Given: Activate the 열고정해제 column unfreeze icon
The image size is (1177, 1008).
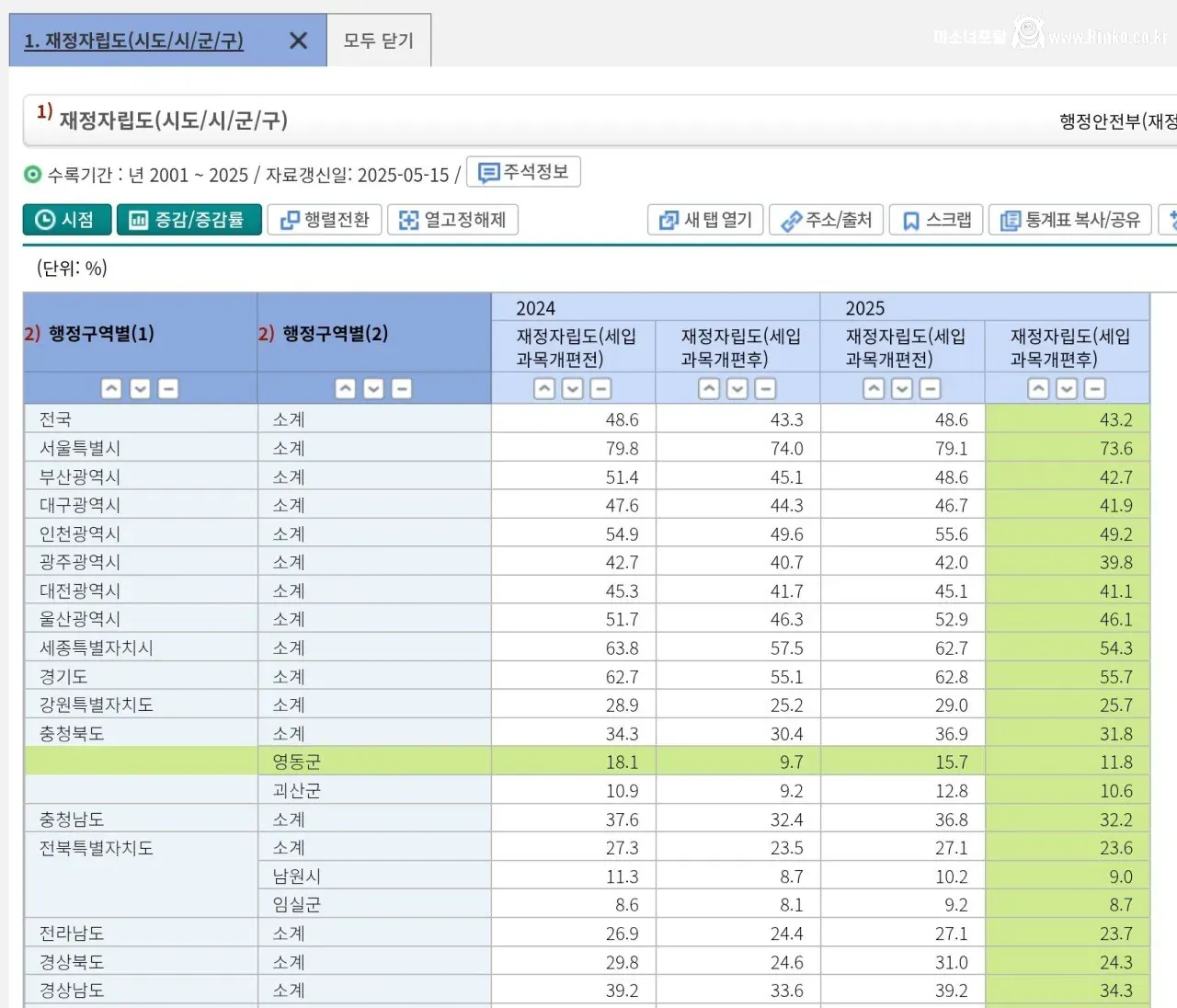Looking at the screenshot, I should point(408,219).
